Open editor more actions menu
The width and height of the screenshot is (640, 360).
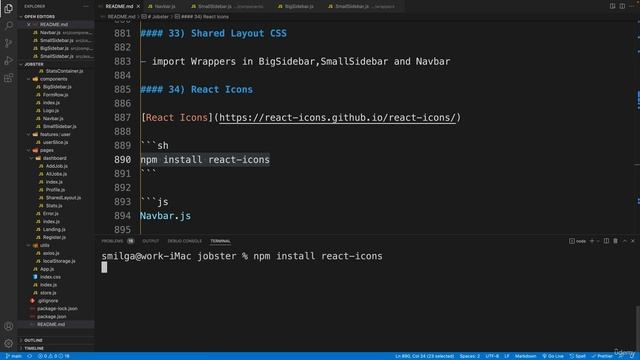631,6
